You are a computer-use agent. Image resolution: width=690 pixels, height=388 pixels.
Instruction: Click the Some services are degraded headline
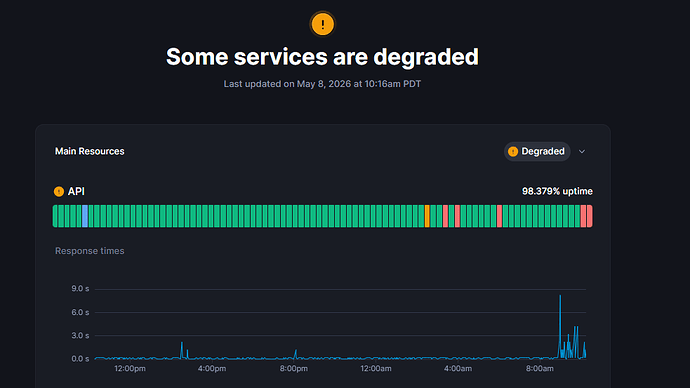click(x=322, y=57)
